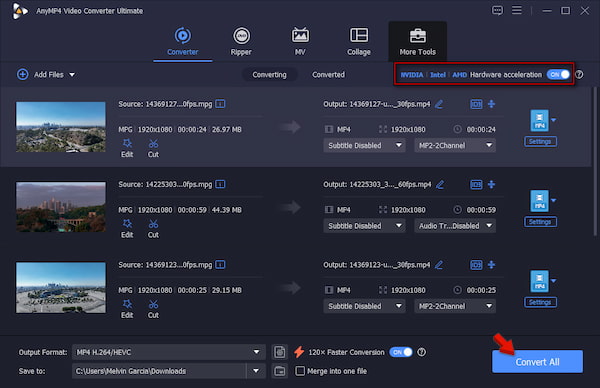600x388 pixels.
Task: Choose MP4 format icon for 14225303 file
Action: tap(540, 201)
